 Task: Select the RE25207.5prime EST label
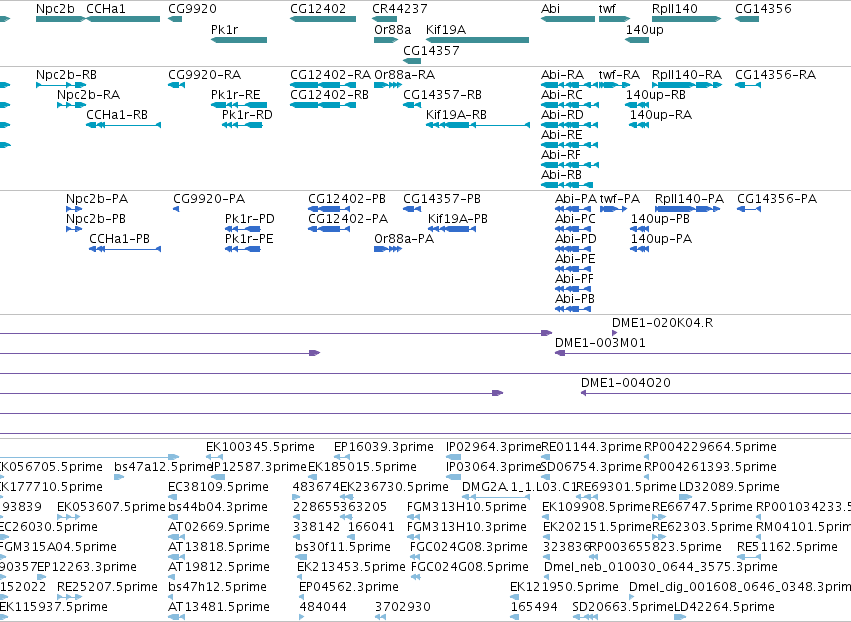tap(107, 587)
